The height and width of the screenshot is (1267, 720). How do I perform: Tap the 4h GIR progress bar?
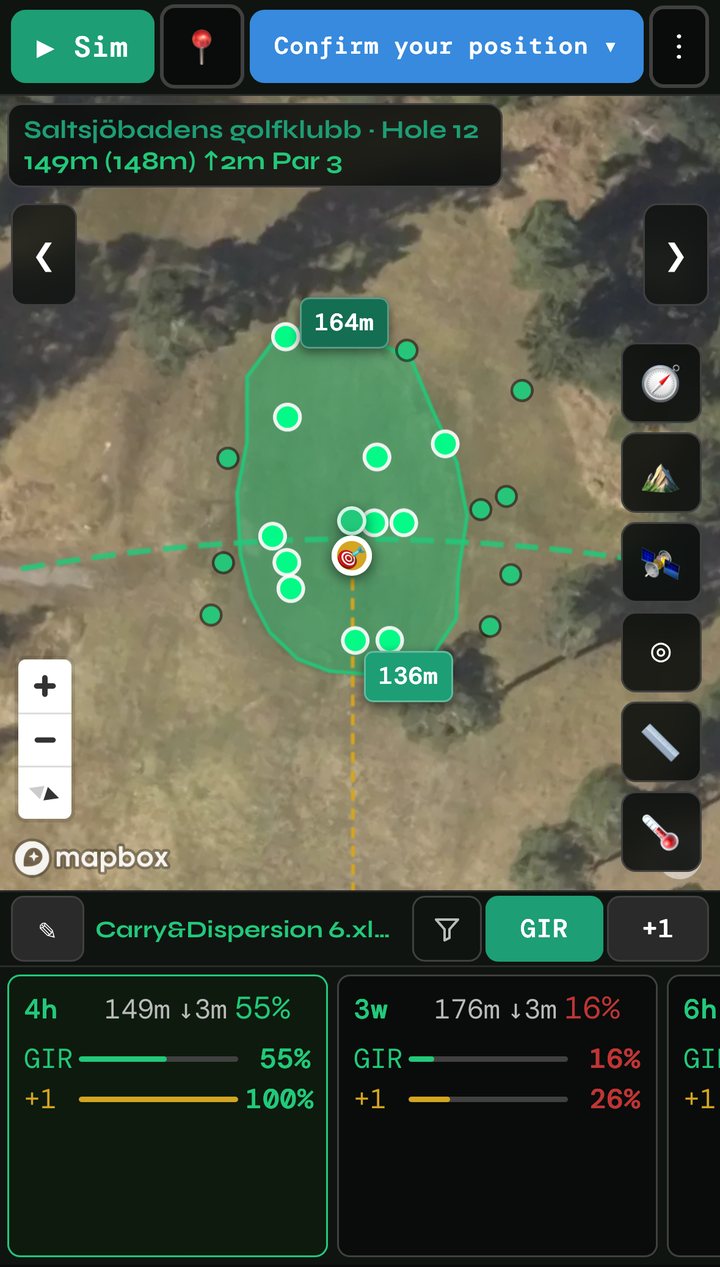click(158, 1059)
